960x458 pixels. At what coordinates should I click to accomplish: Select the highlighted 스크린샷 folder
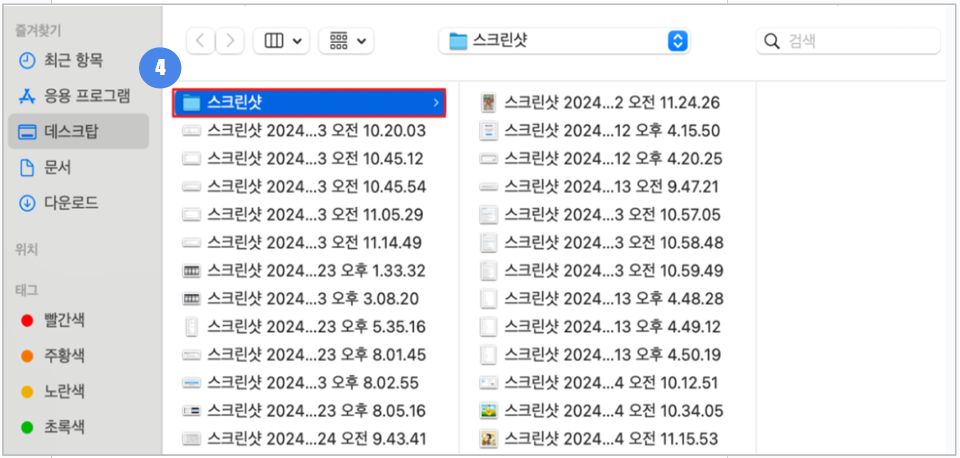300,102
